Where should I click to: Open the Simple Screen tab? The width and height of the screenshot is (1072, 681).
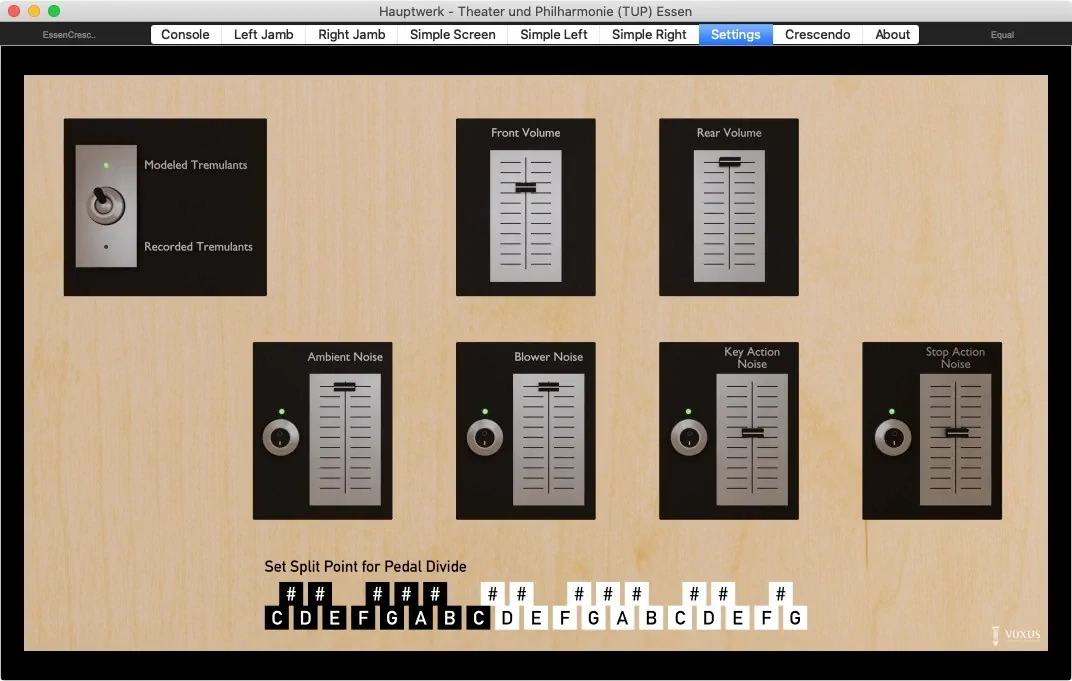pyautogui.click(x=452, y=34)
